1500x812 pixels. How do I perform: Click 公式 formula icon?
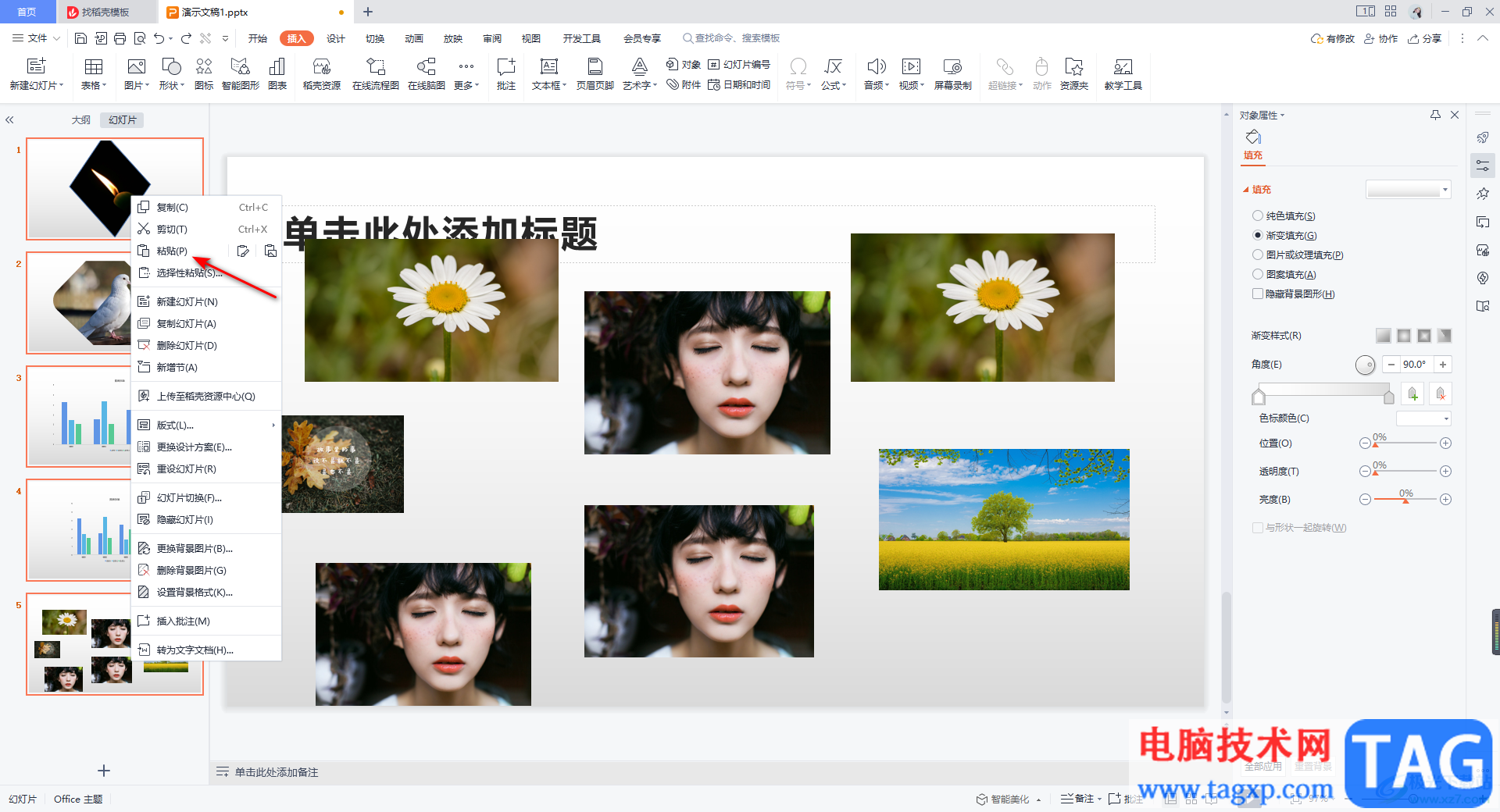[834, 73]
